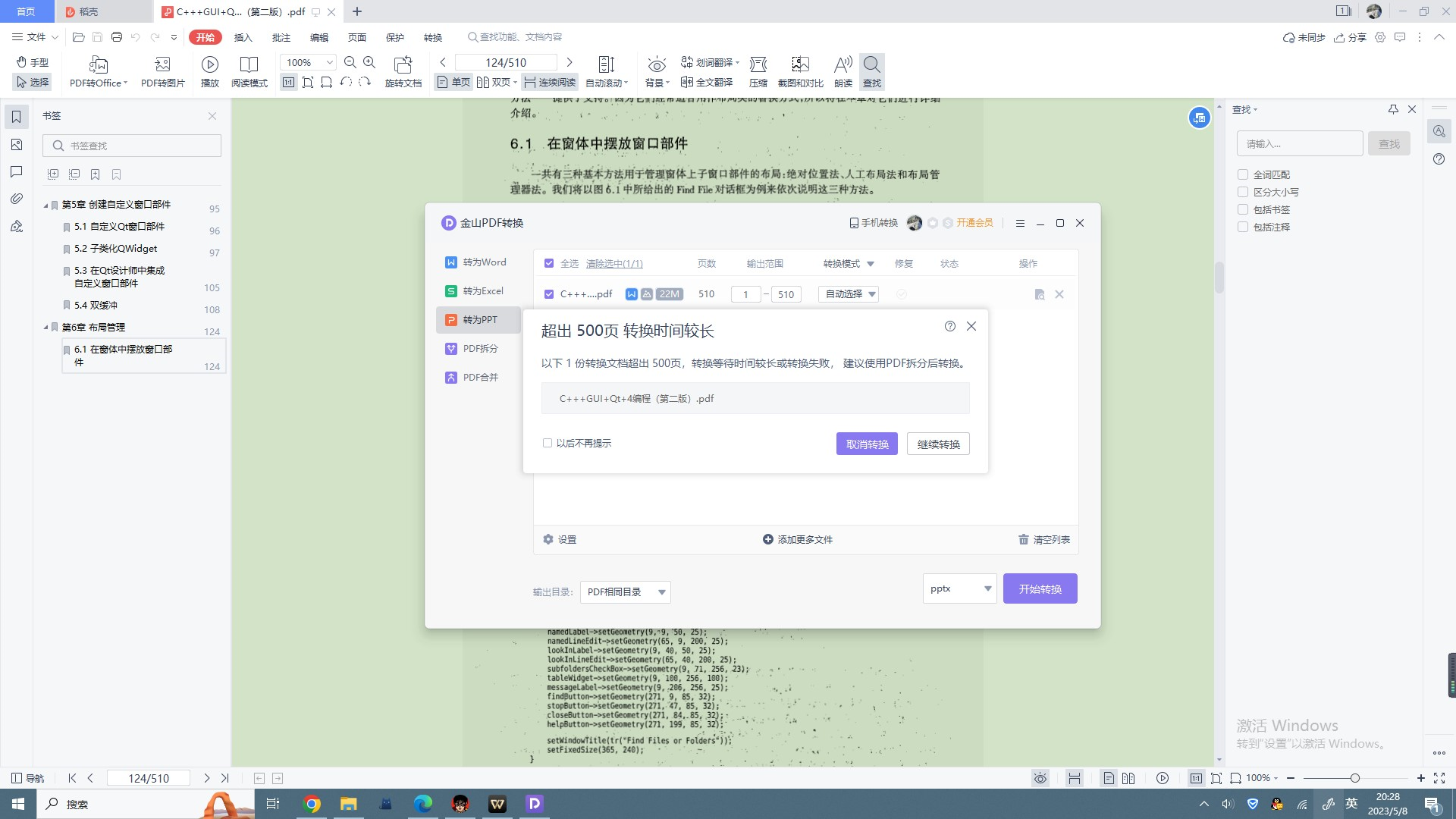The image size is (1456, 819).
Task: Open the thumbnails panel in left sidebar
Action: (17, 145)
